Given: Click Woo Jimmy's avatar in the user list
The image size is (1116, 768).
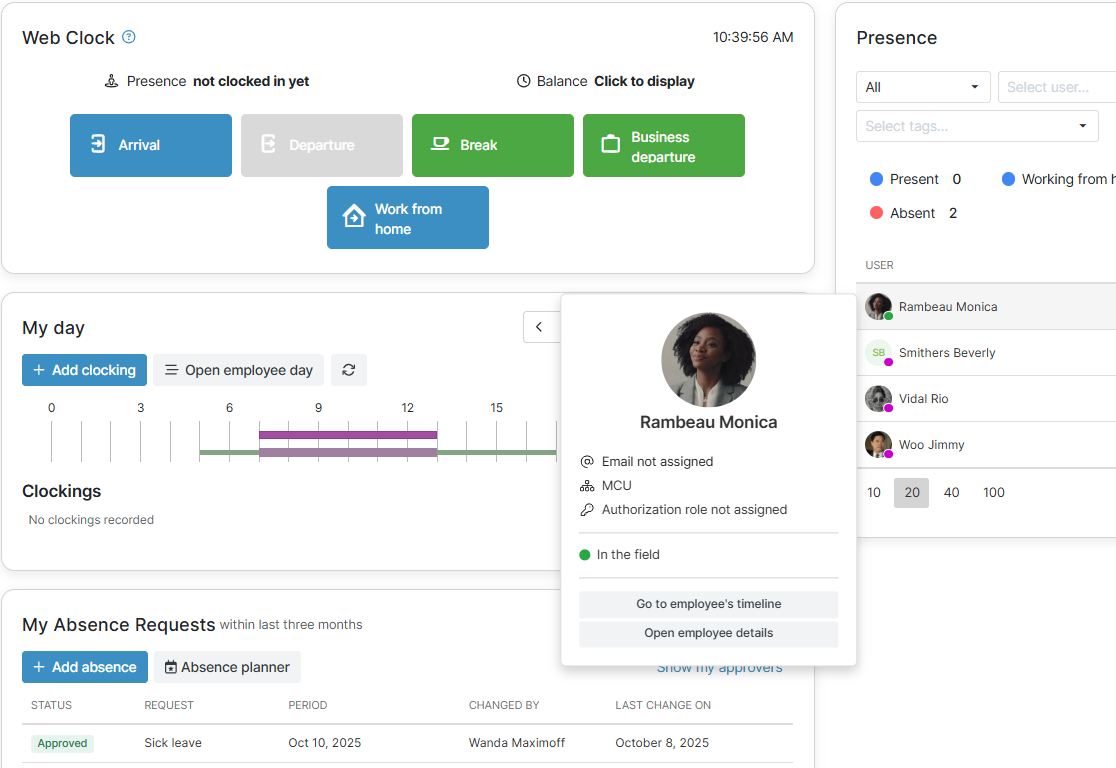Looking at the screenshot, I should click(878, 445).
